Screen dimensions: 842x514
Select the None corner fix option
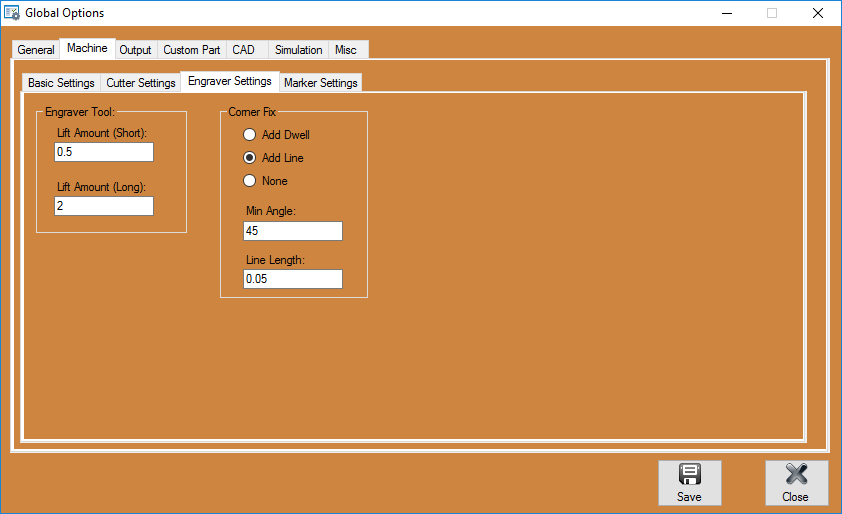click(250, 181)
